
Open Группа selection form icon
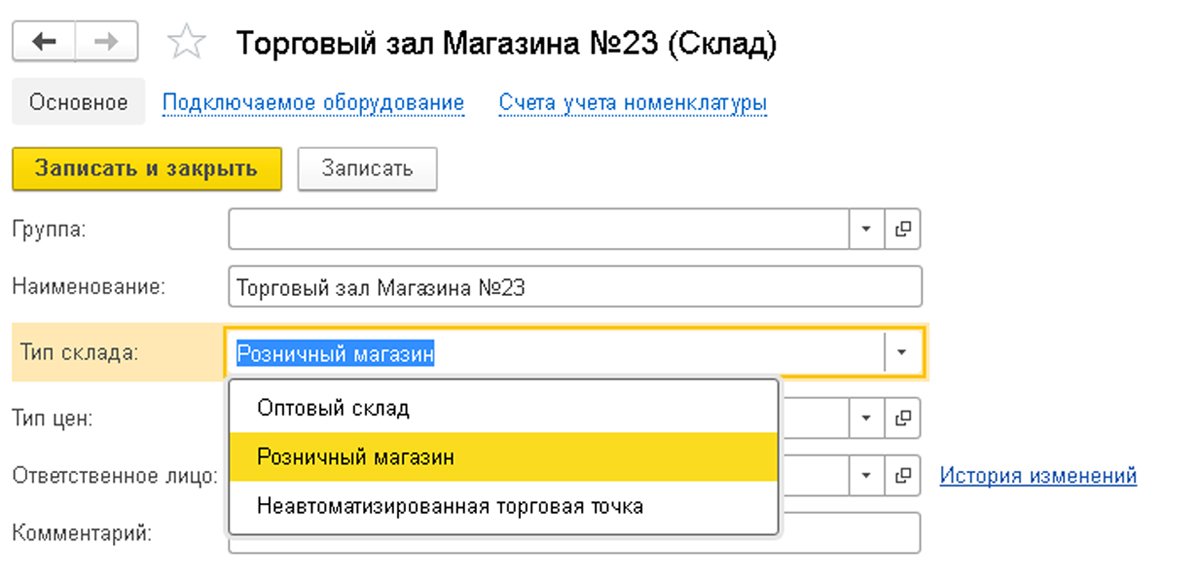(903, 229)
